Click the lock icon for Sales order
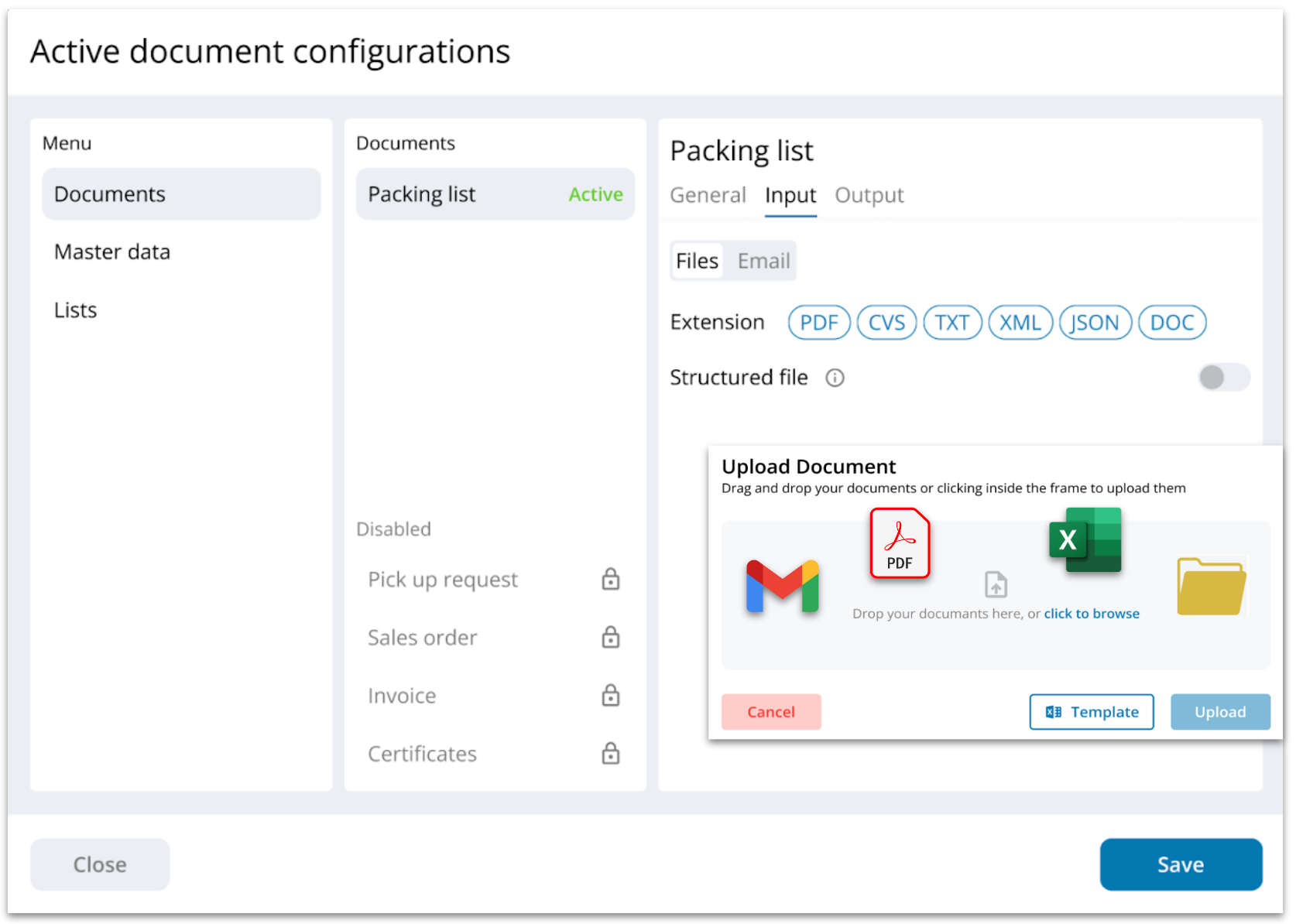 coord(611,637)
